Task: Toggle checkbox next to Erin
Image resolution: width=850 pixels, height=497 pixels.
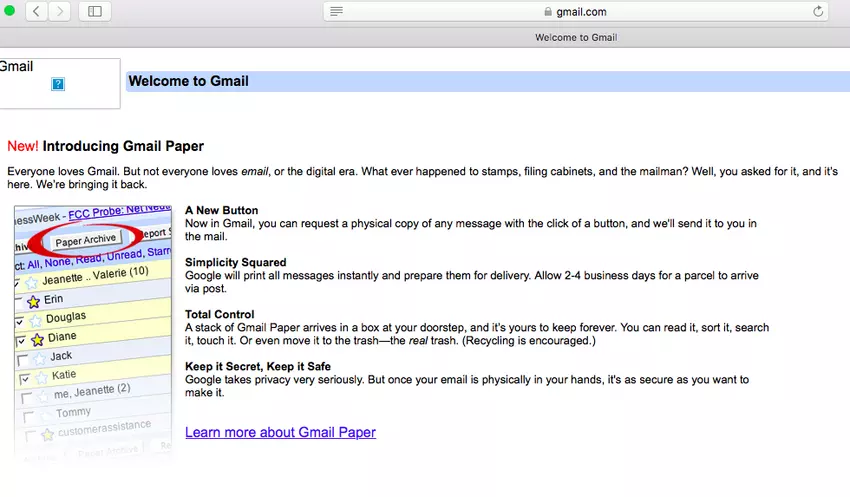Action: pyautogui.click(x=18, y=301)
